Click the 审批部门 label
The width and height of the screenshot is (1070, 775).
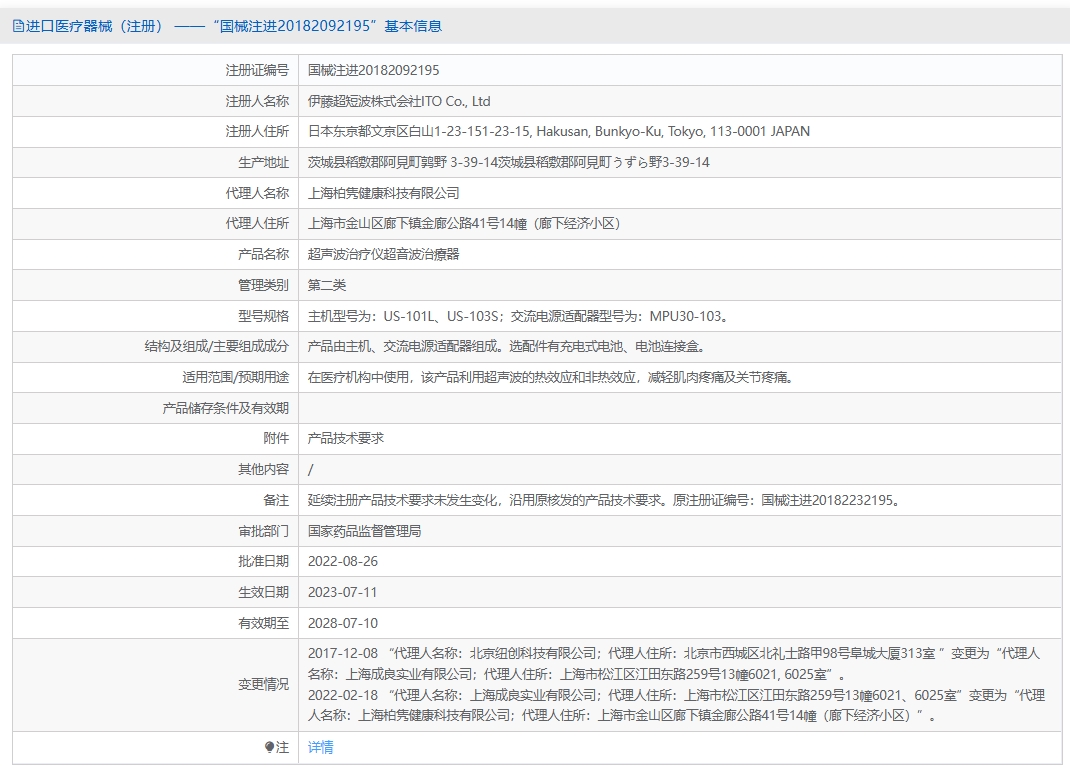pos(263,531)
